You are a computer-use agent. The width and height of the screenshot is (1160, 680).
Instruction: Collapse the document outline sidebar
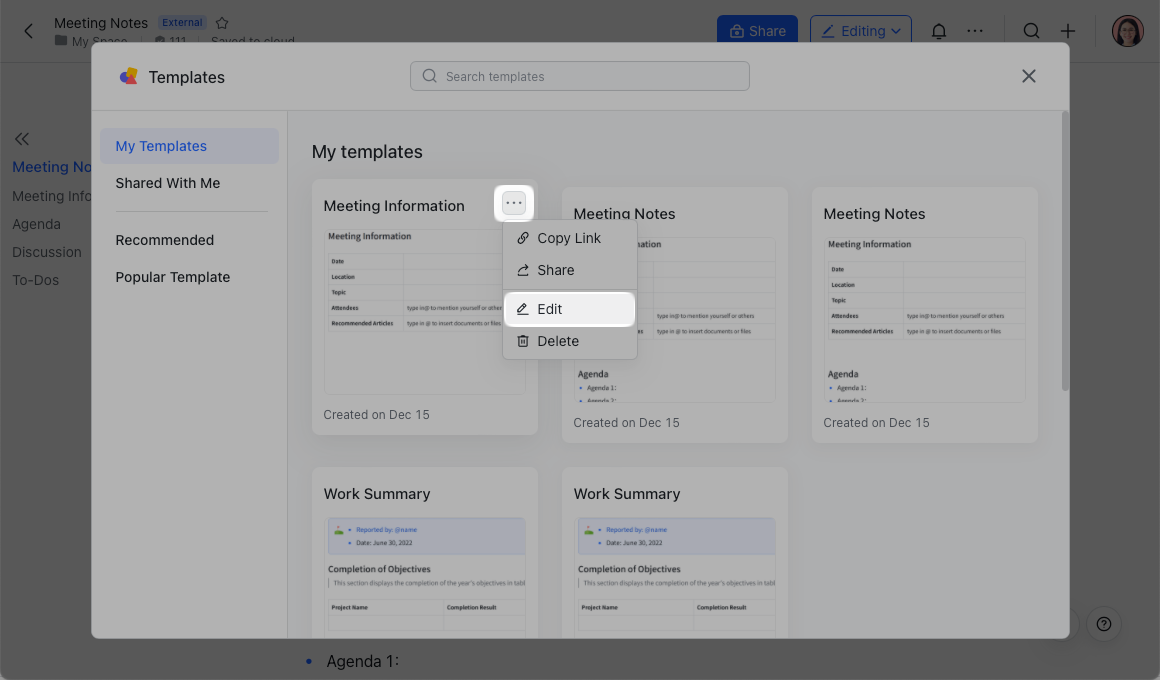[x=22, y=139]
